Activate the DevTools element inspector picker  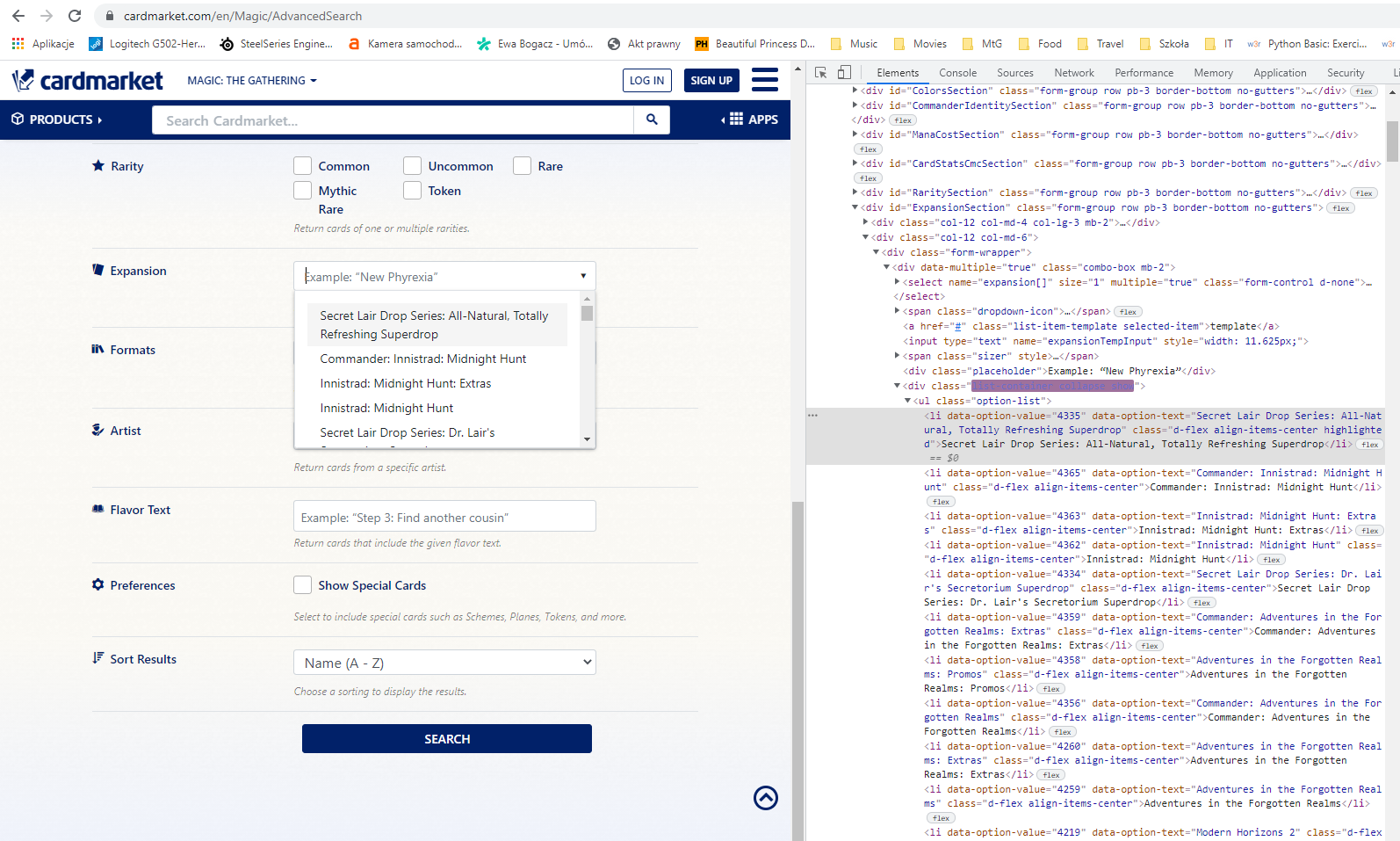821,73
